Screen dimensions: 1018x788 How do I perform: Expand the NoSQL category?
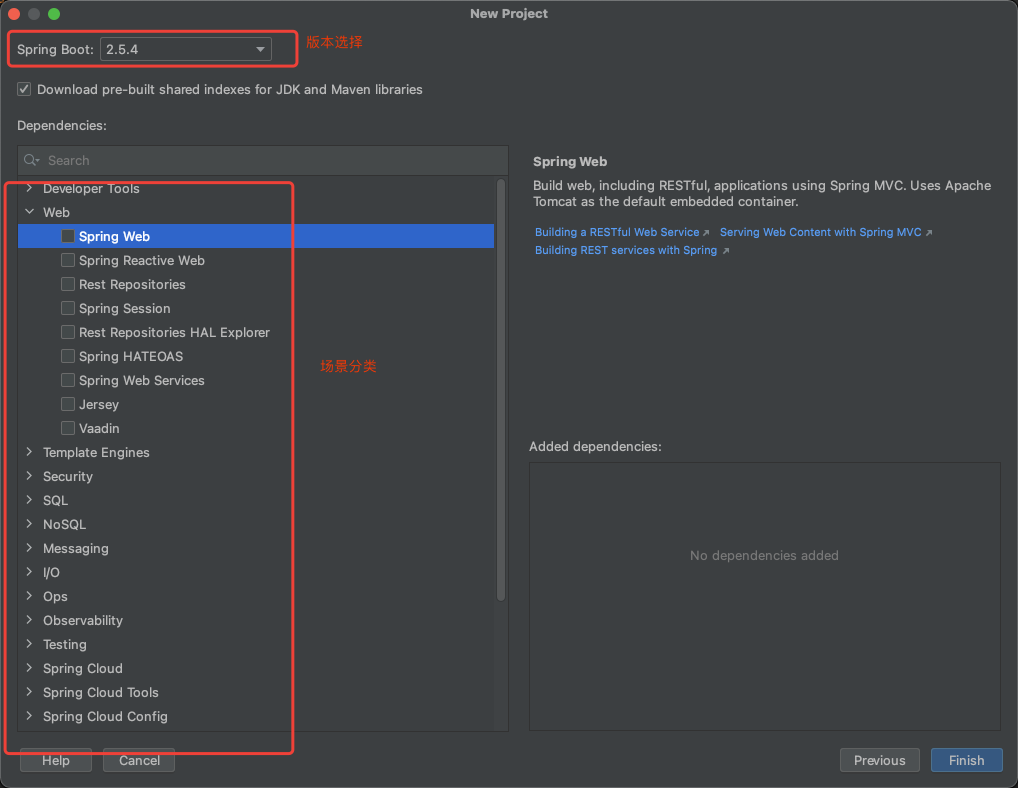point(29,524)
